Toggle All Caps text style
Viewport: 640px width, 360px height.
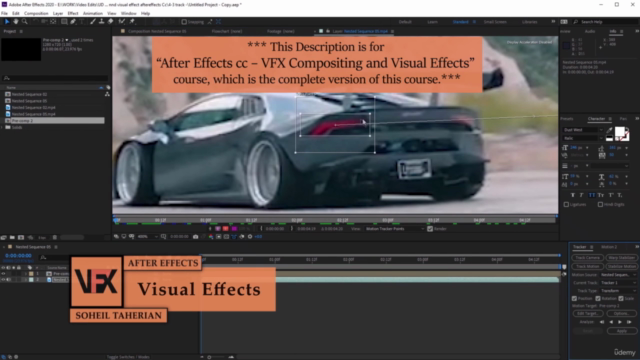[x=591, y=195]
